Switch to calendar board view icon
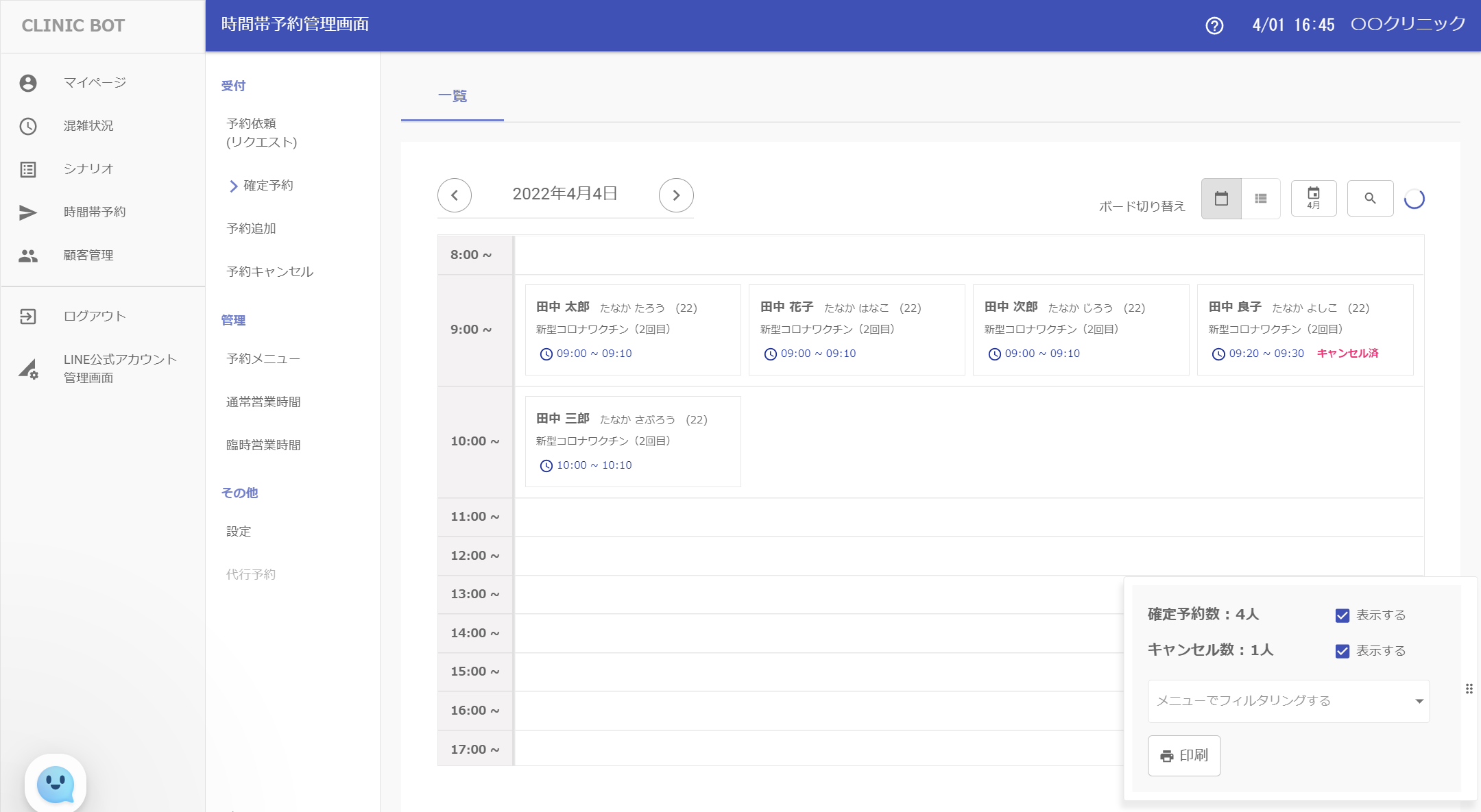Screen dimensions: 1481x812 pyautogui.click(x=1221, y=199)
